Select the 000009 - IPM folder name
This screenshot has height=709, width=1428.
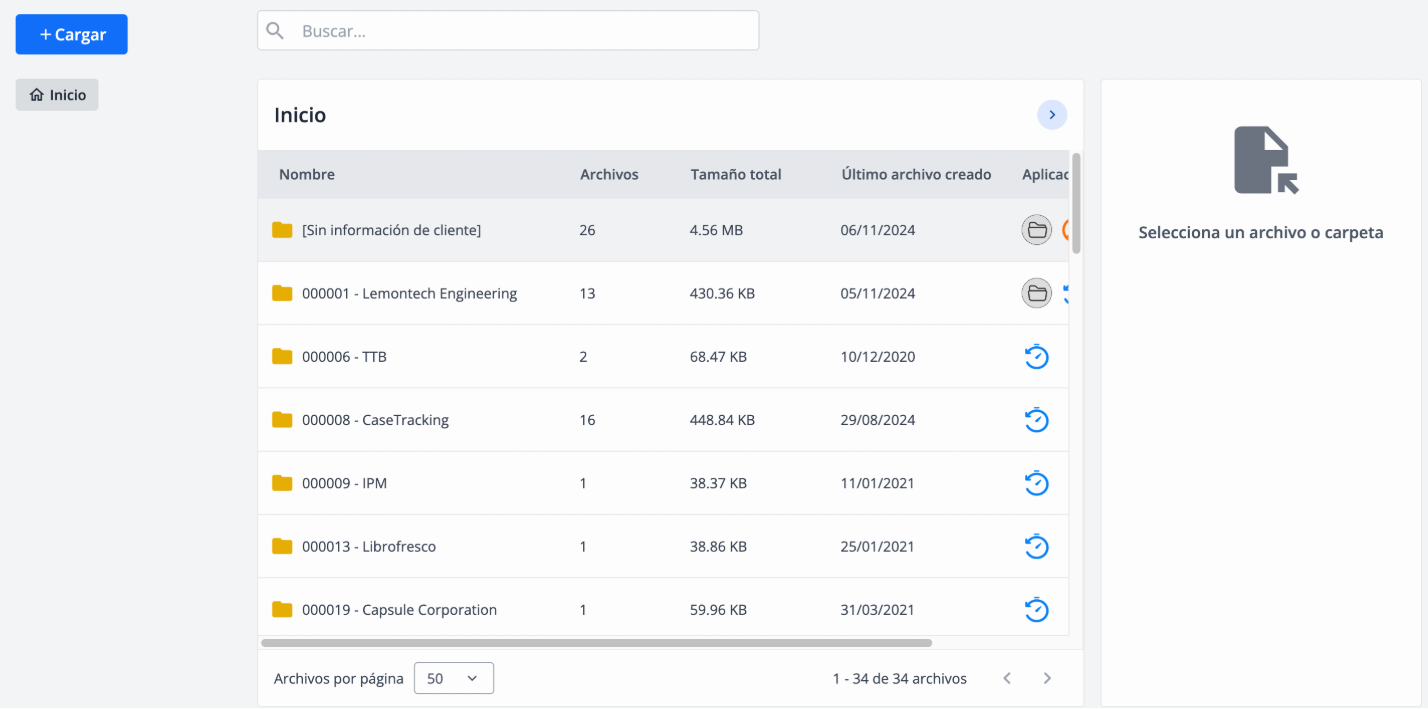click(344, 483)
